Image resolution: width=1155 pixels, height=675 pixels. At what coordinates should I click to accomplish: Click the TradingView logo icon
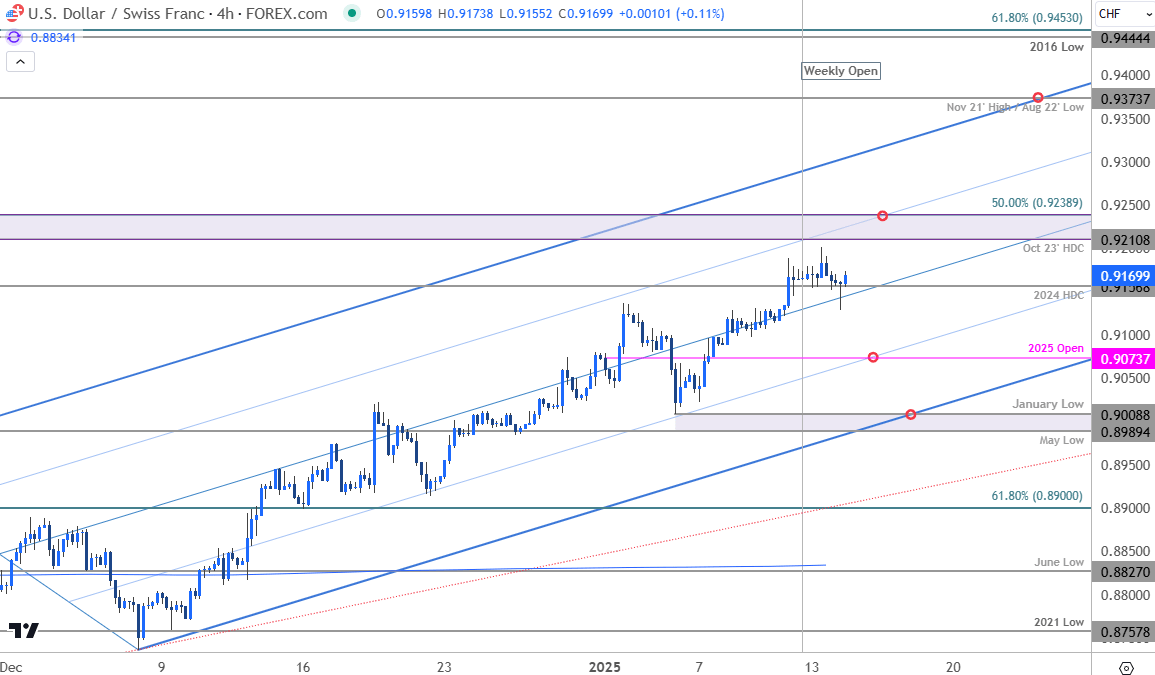click(x=23, y=630)
